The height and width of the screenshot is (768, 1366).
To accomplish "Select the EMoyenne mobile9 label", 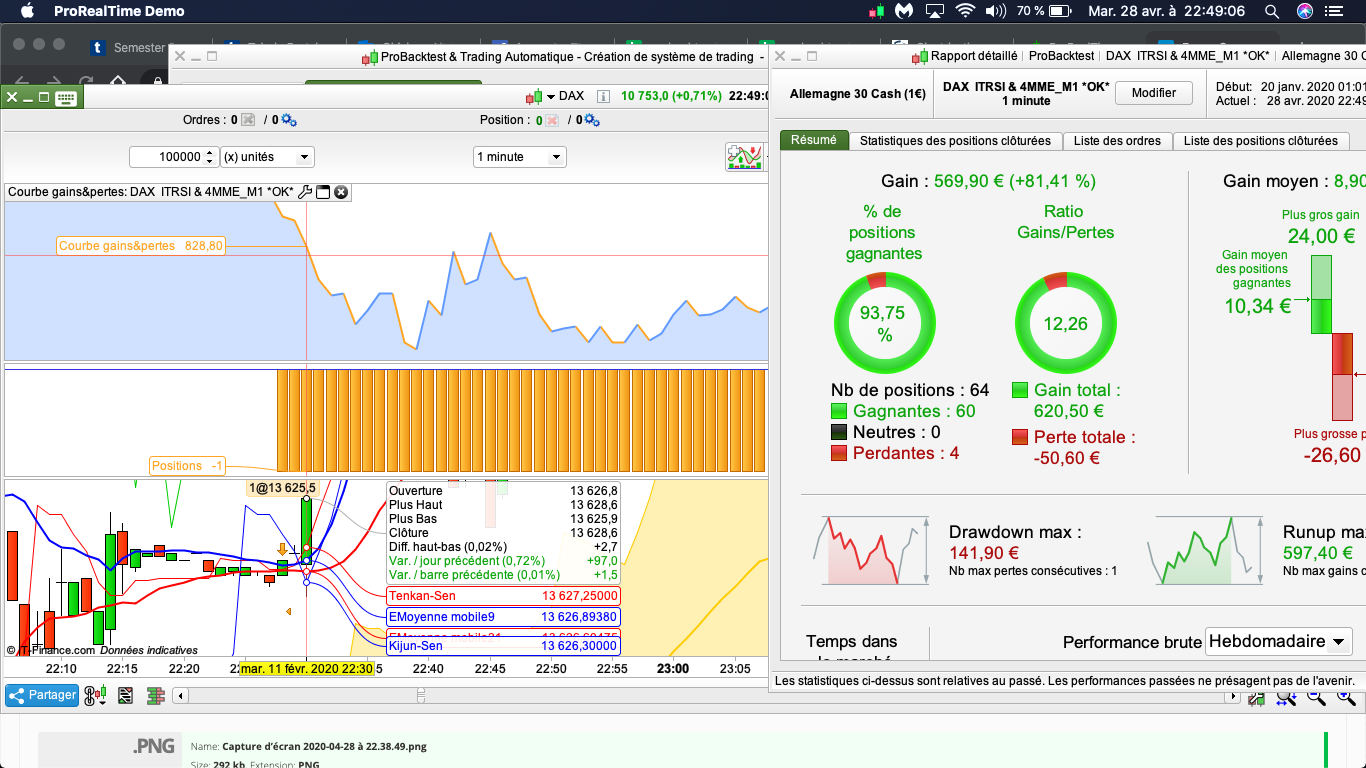I will point(504,617).
